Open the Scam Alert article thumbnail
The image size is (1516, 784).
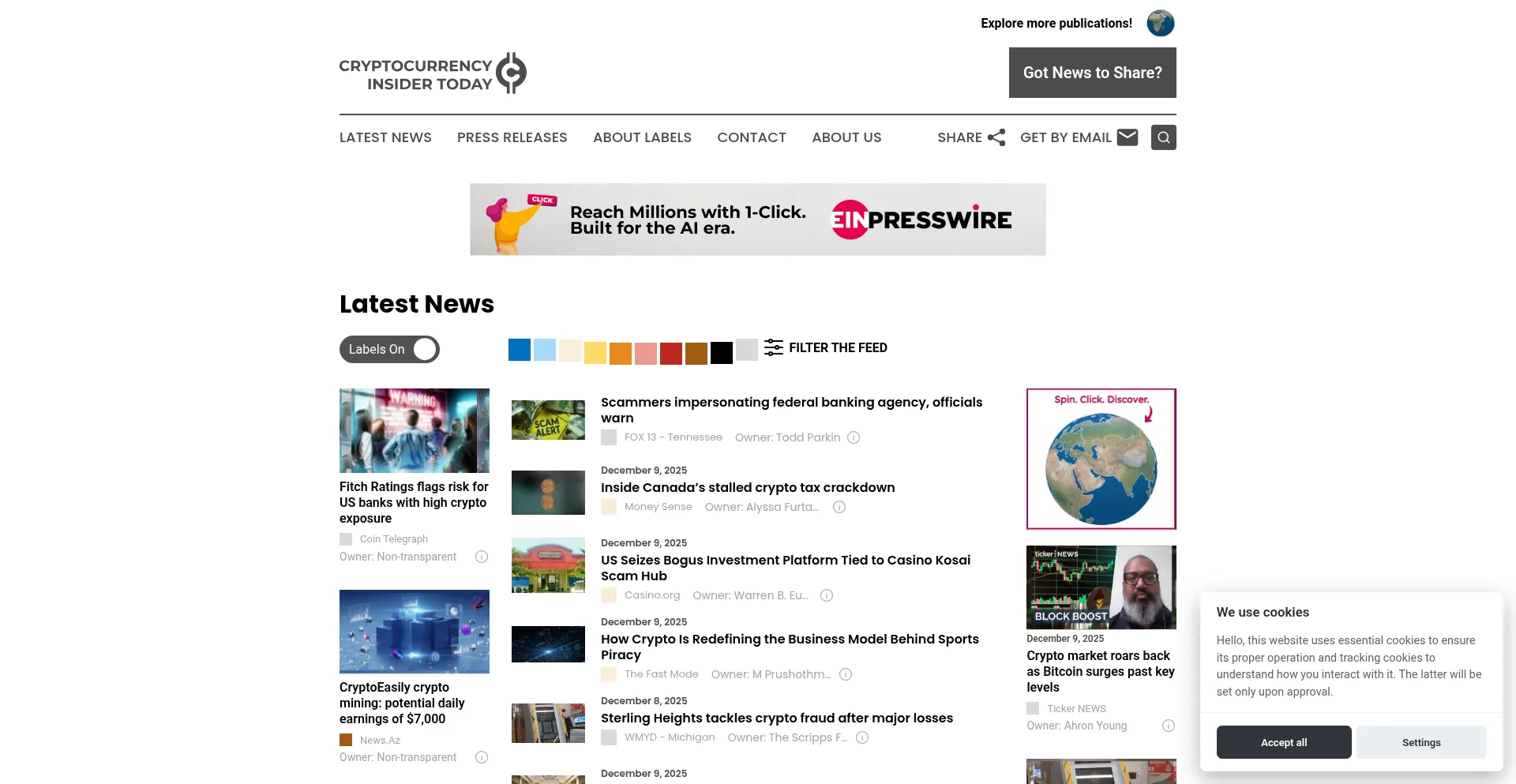(548, 420)
